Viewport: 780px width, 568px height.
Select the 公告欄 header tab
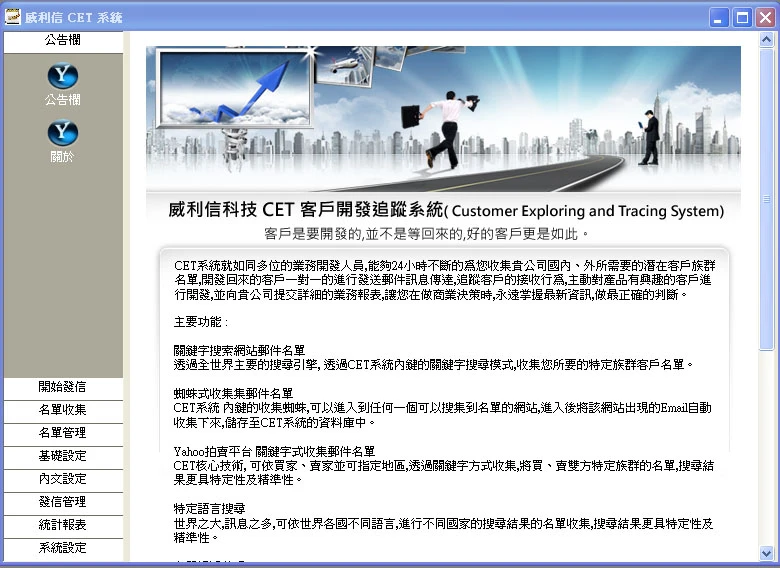point(63,41)
